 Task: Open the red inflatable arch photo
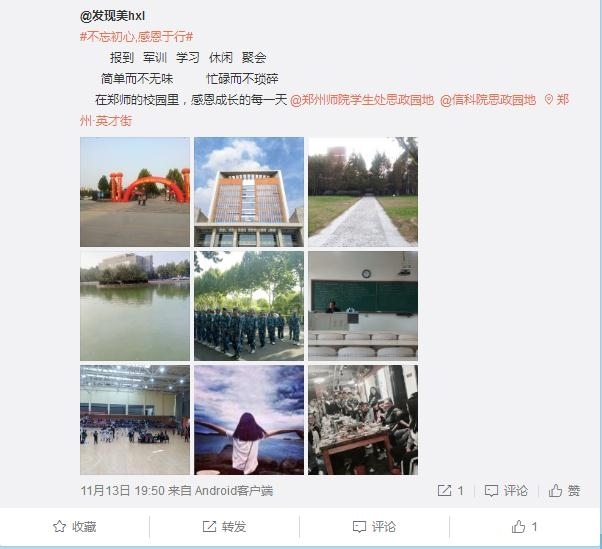(135, 192)
